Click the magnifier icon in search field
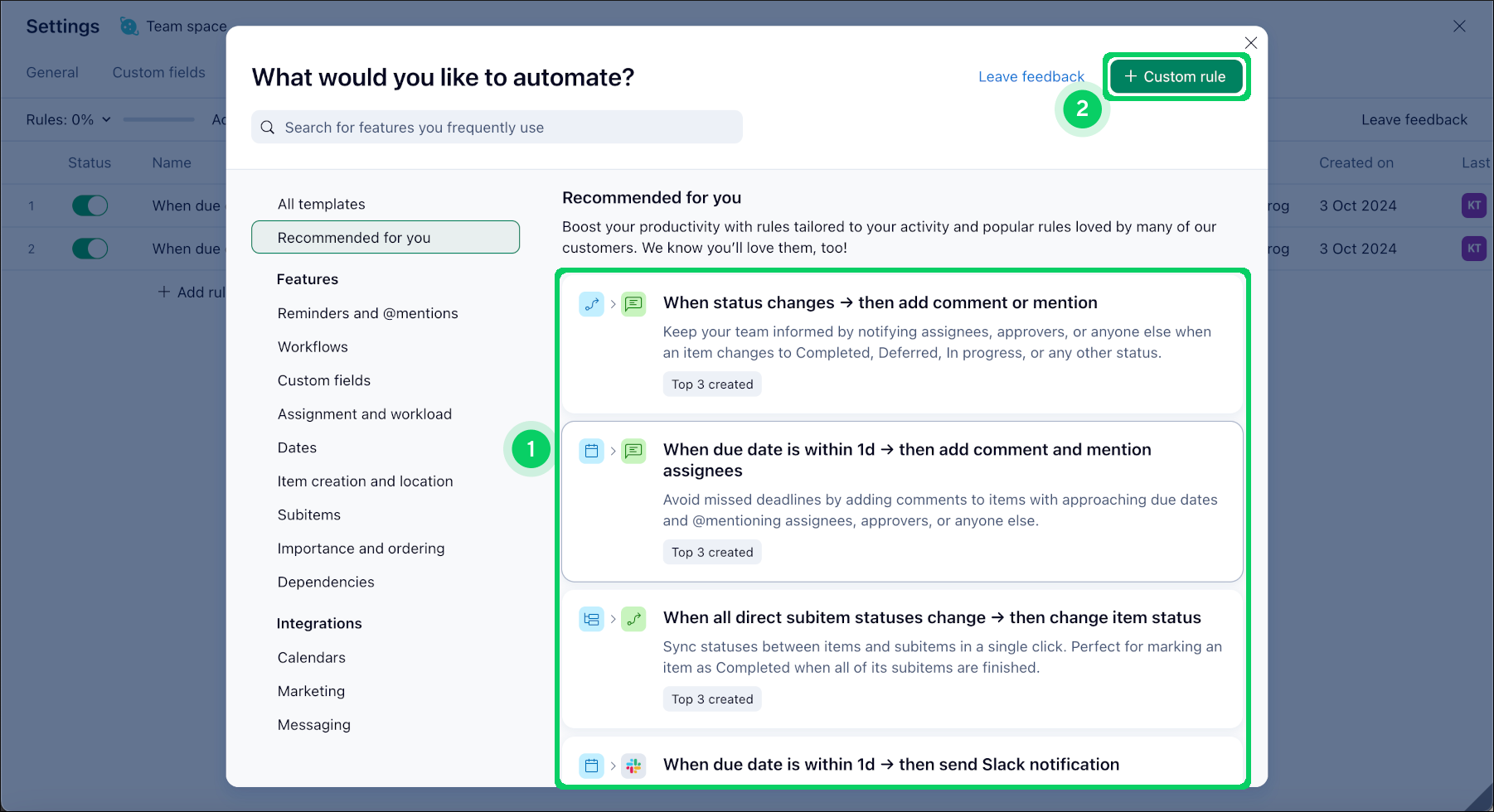 pyautogui.click(x=268, y=128)
